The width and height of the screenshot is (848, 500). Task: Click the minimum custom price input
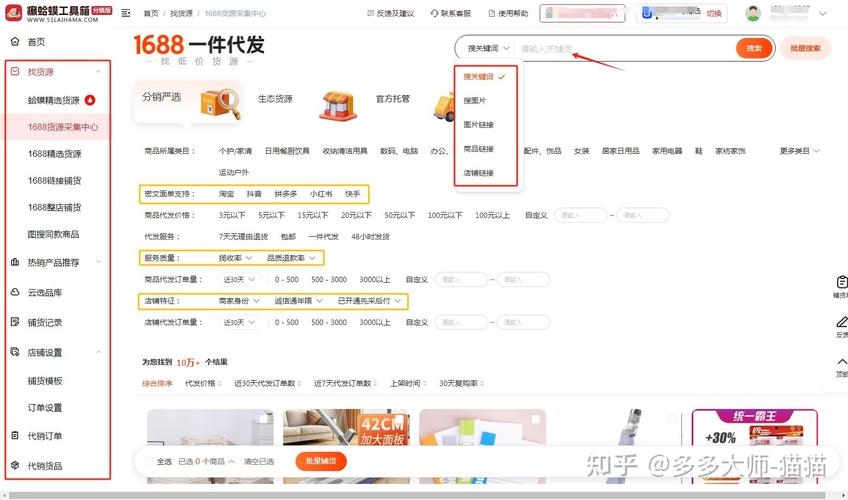pyautogui.click(x=580, y=215)
